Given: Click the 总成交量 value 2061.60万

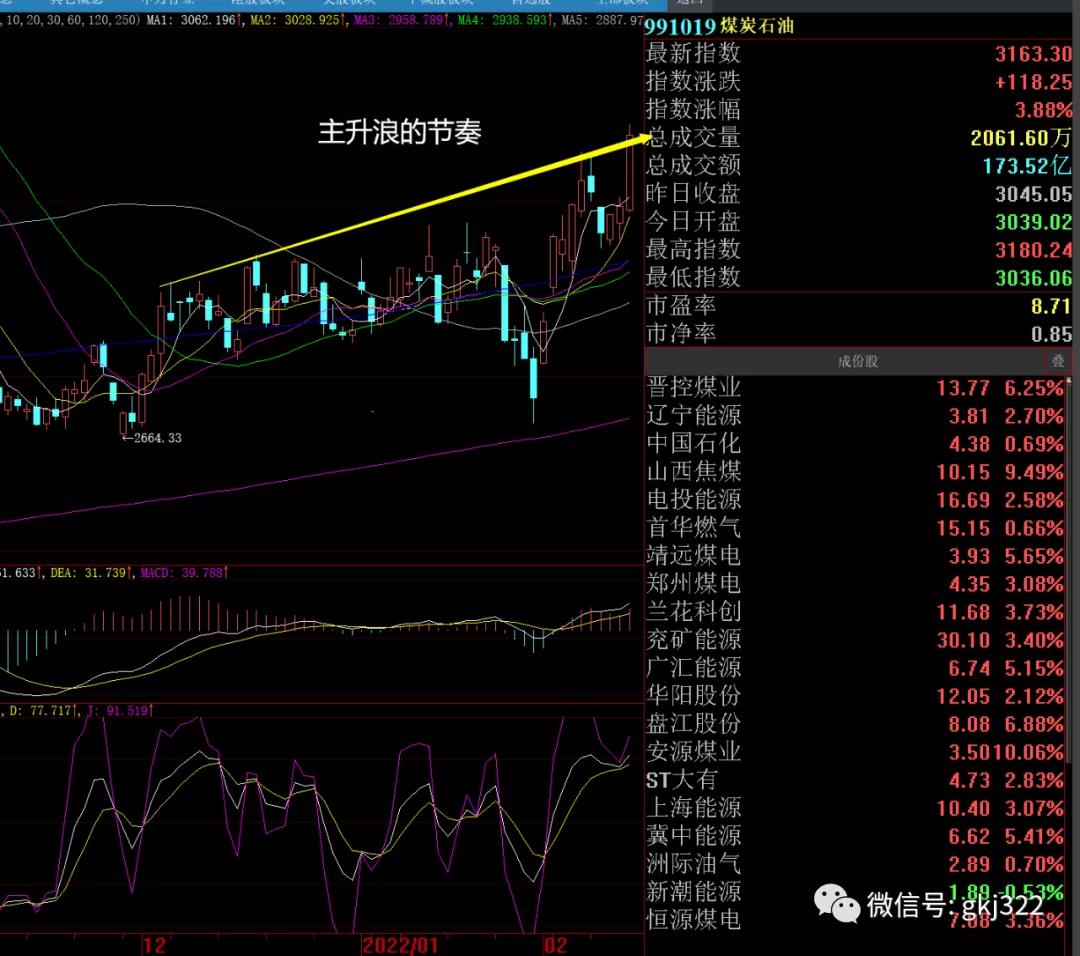Looking at the screenshot, I should click(1021, 138).
